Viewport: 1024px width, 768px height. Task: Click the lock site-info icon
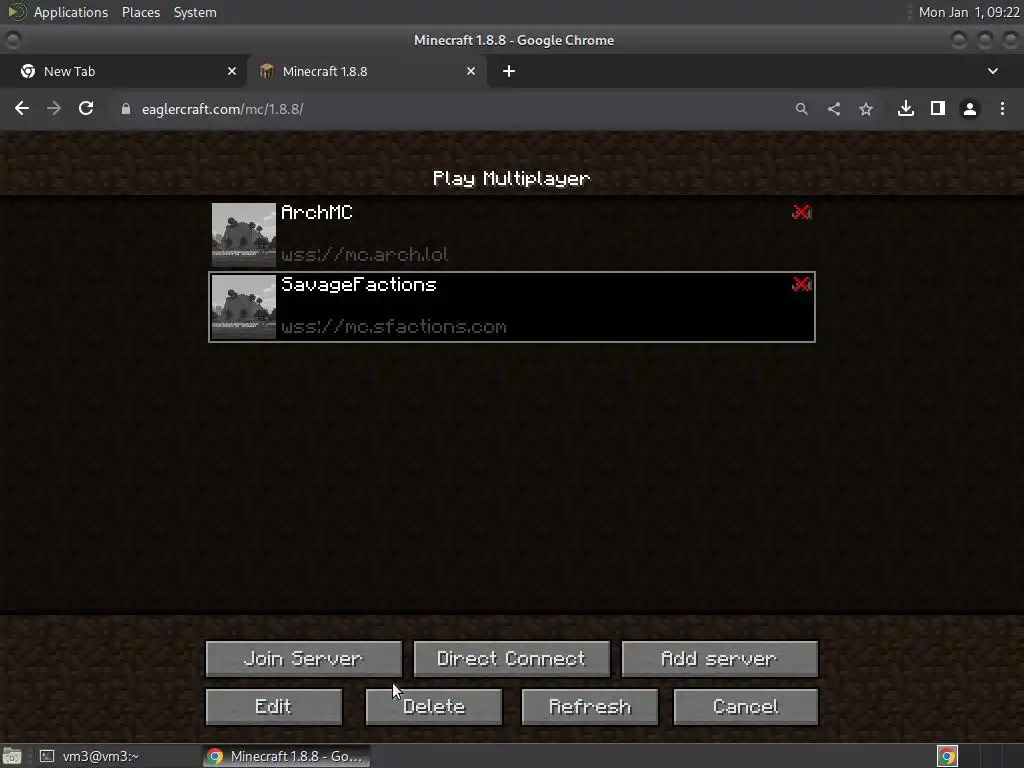click(126, 109)
